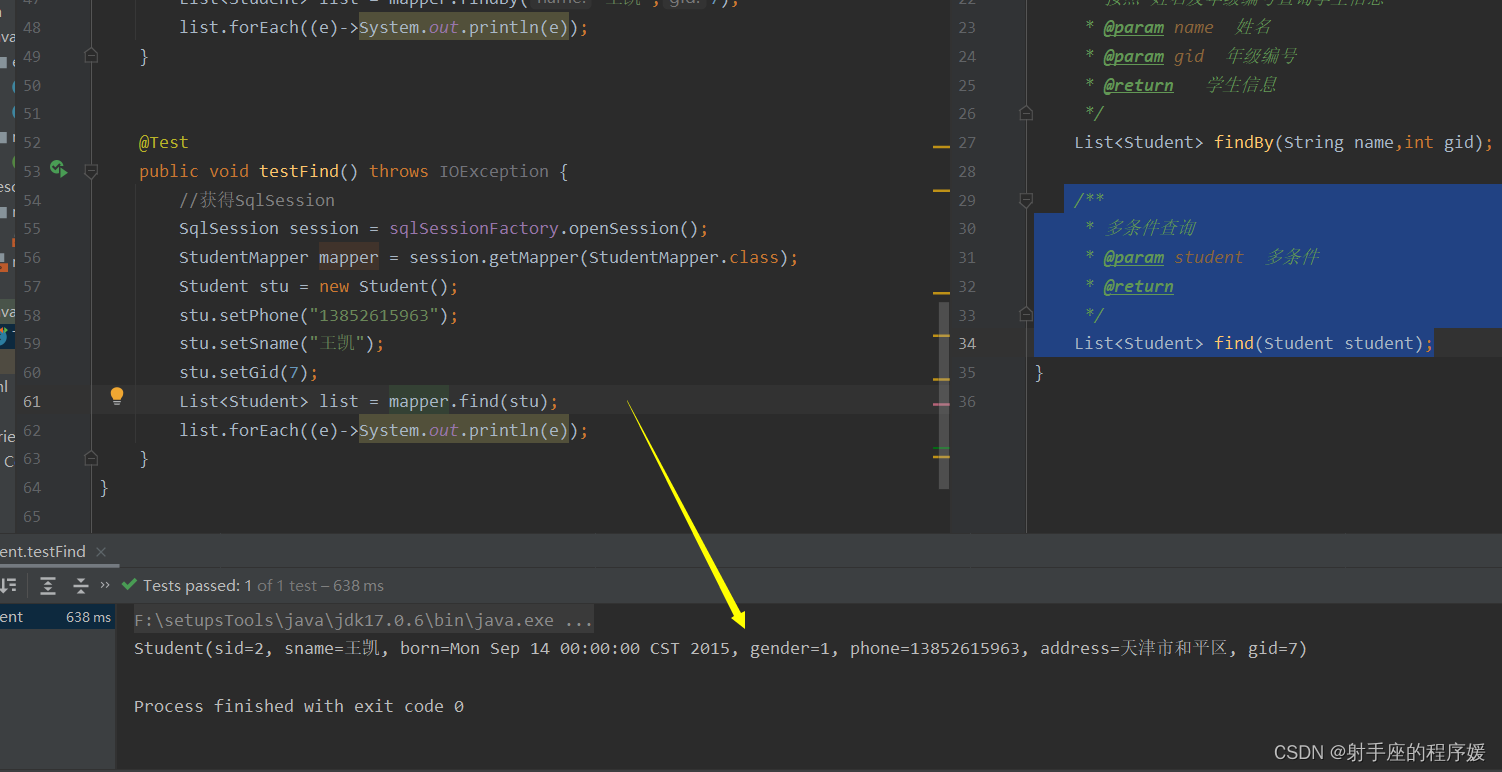Collapse testFind method at line 53
Screen dimensions: 1502x772
(x=91, y=171)
